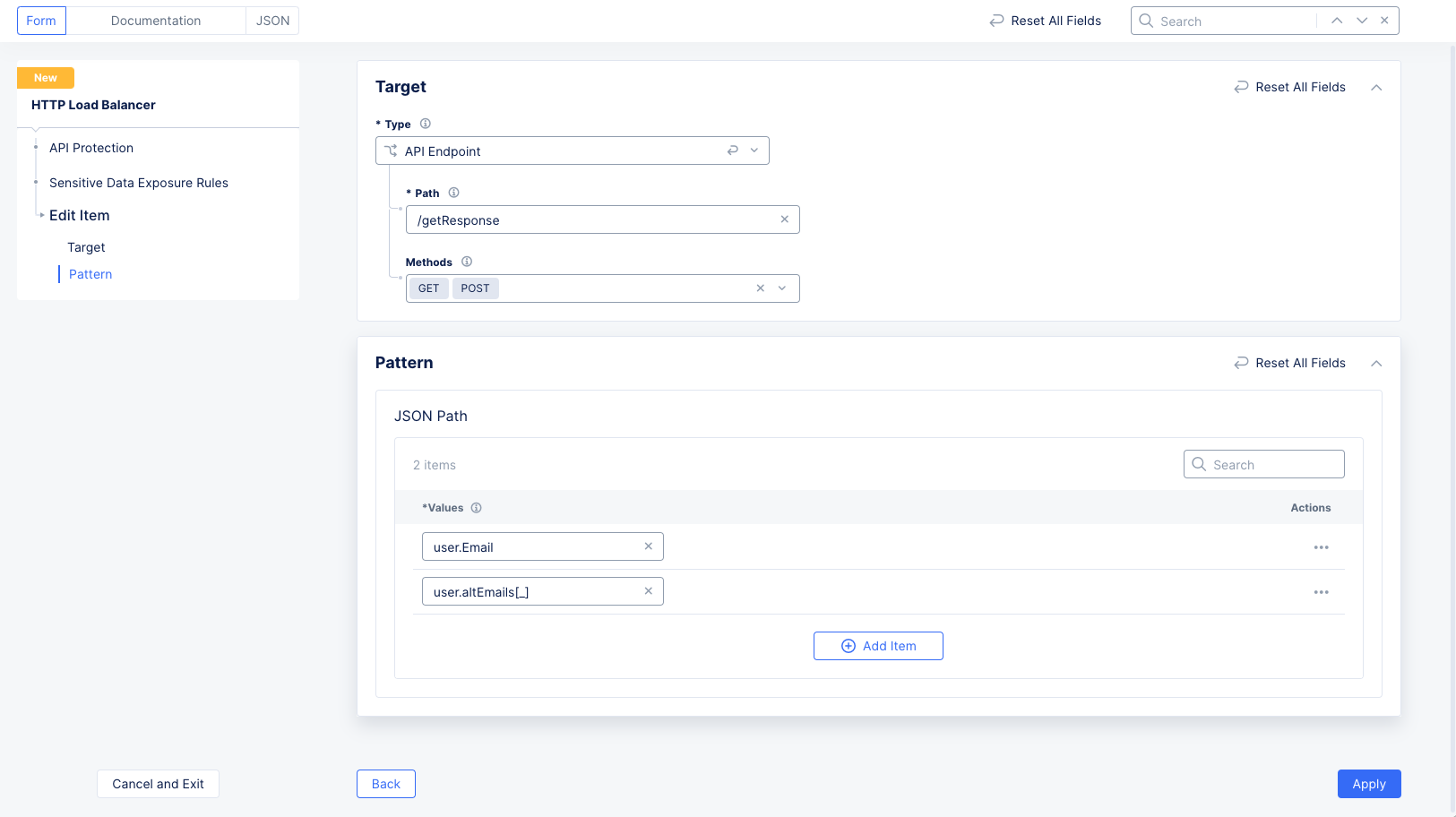Screen dimensions: 1456x817
Task: Open the actions menu for user.Email row
Action: click(x=1321, y=546)
